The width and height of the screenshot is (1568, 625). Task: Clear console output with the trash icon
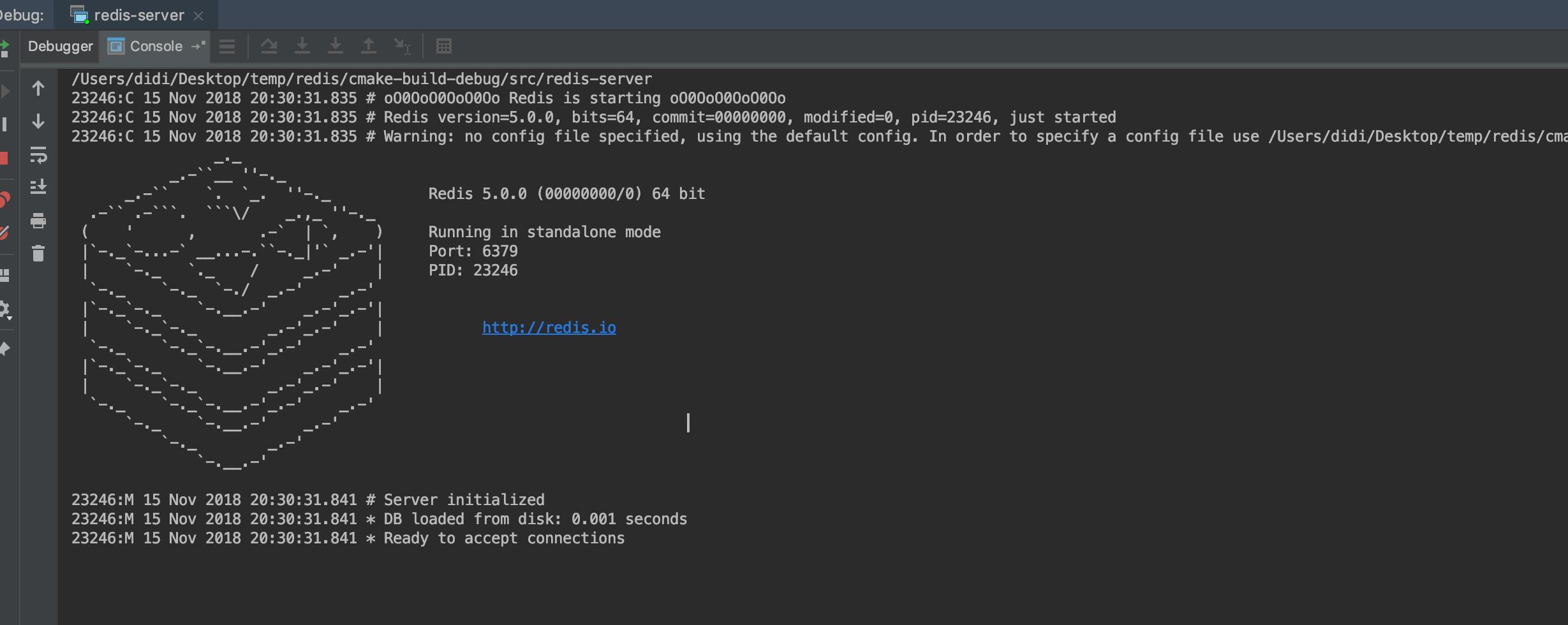coord(38,253)
